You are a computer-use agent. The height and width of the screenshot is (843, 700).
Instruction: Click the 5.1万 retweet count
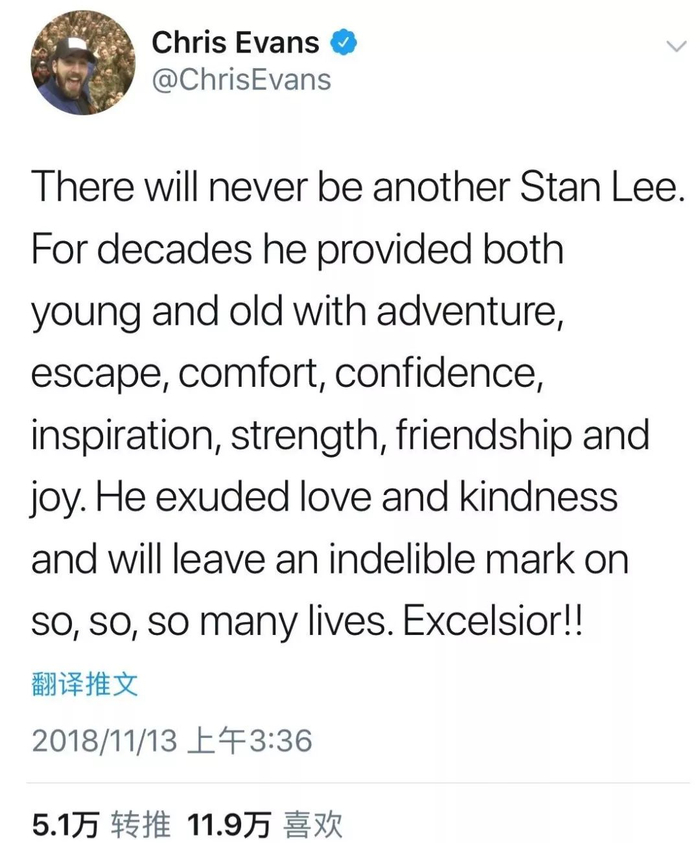[x=66, y=824]
